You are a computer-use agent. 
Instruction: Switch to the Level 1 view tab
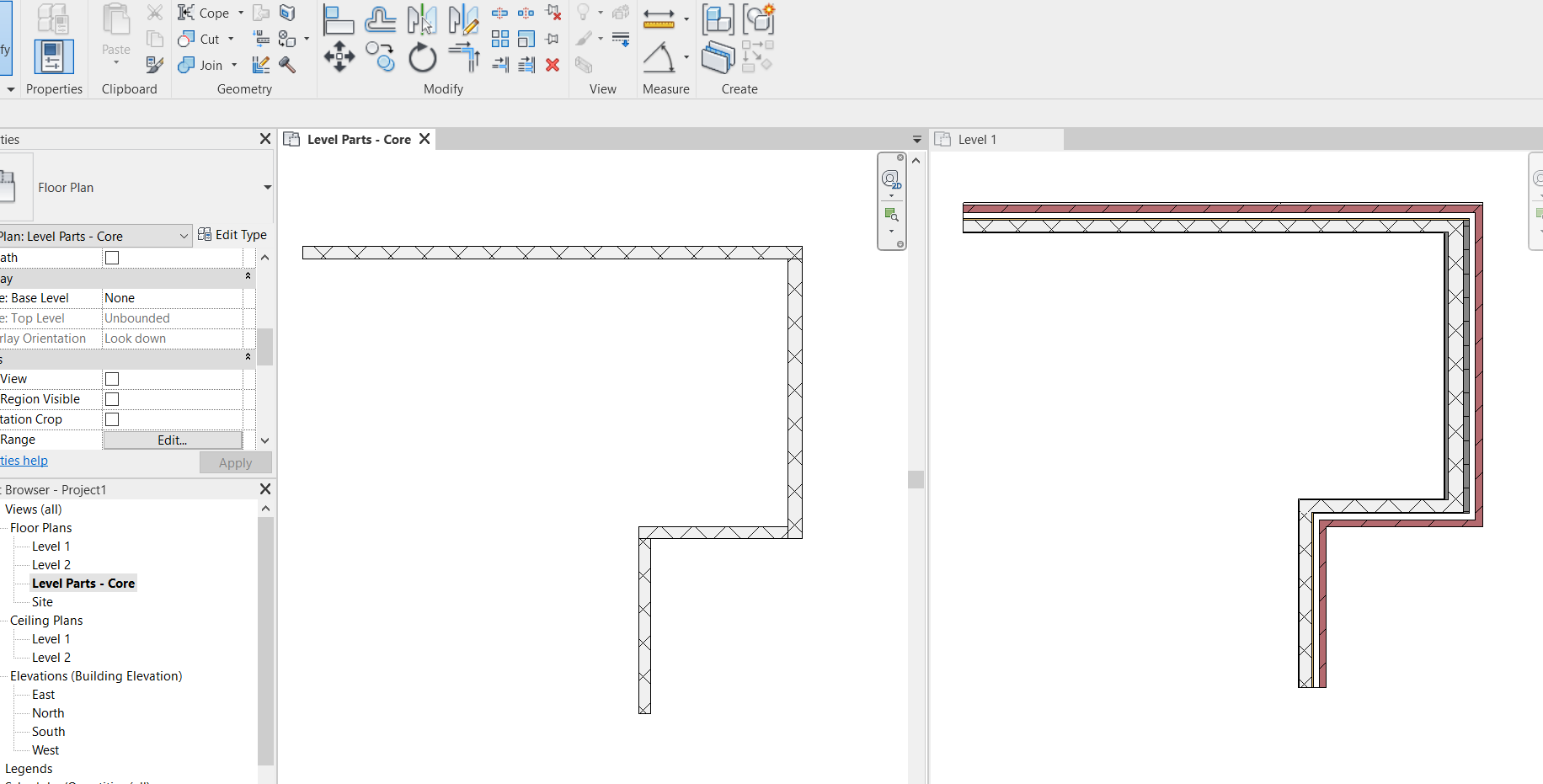(975, 139)
